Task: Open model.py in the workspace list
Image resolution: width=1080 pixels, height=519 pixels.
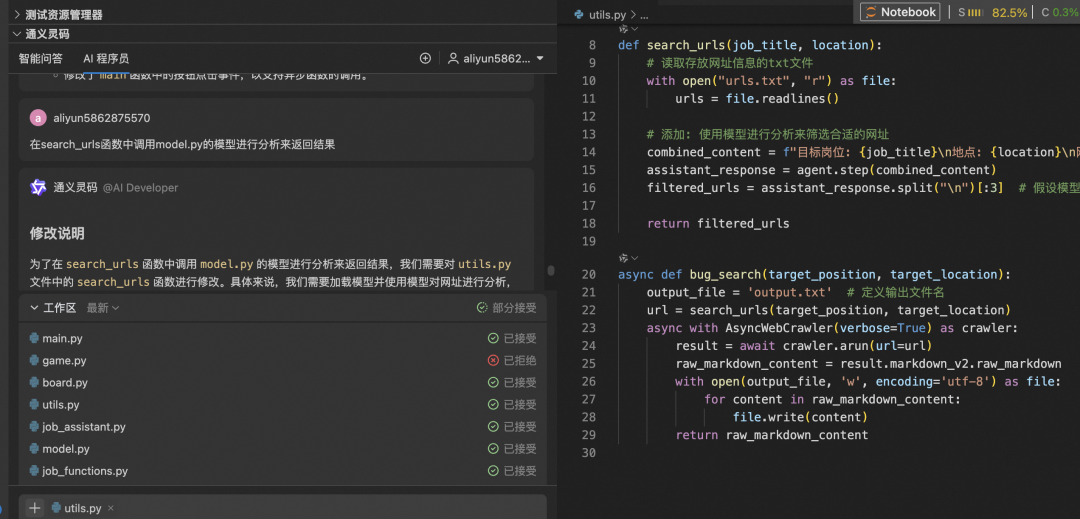Action: pos(66,449)
